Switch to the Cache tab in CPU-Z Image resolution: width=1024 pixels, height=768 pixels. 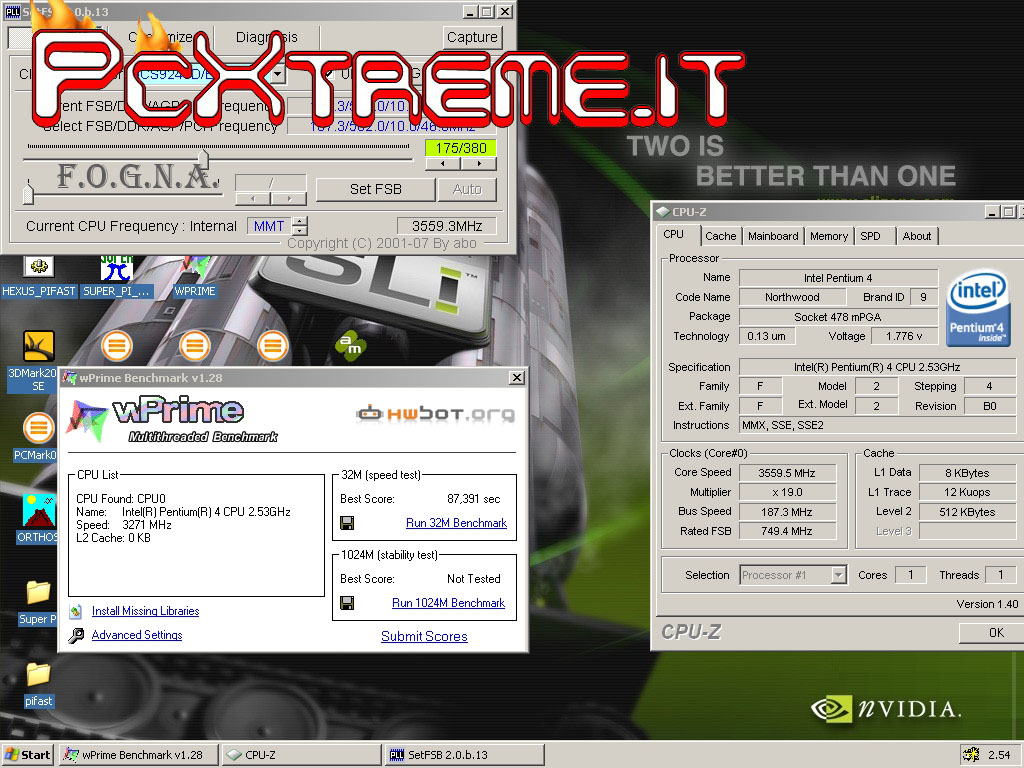tap(720, 236)
